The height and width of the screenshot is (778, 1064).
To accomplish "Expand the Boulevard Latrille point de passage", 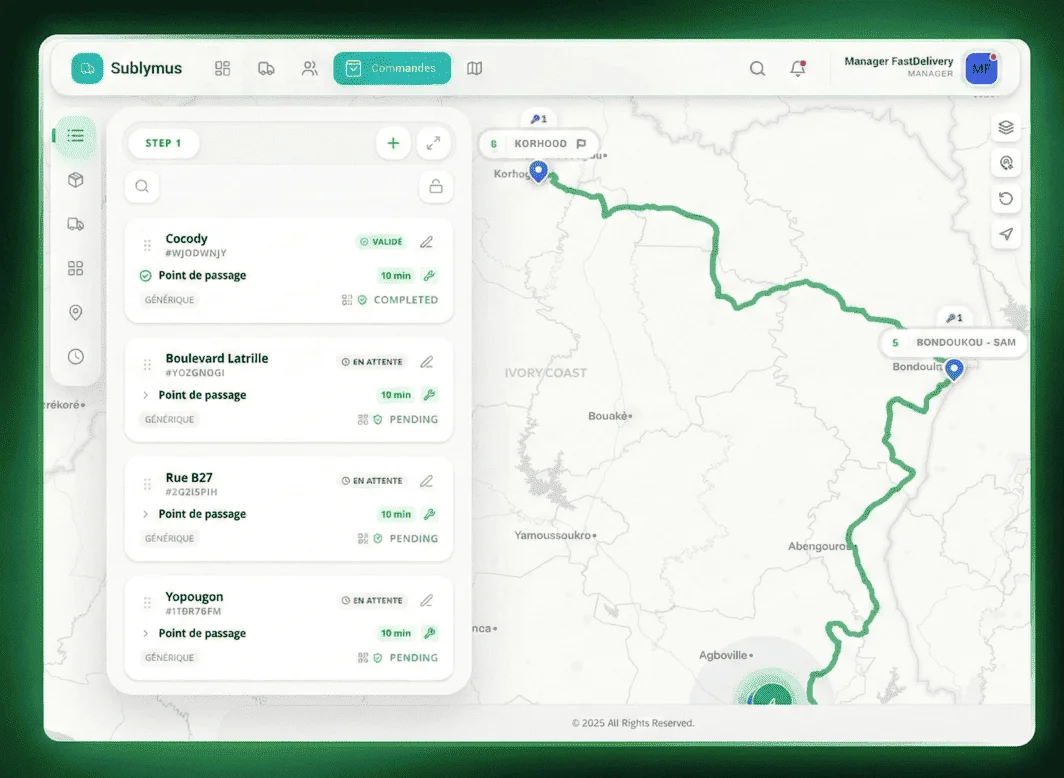I will click(145, 395).
